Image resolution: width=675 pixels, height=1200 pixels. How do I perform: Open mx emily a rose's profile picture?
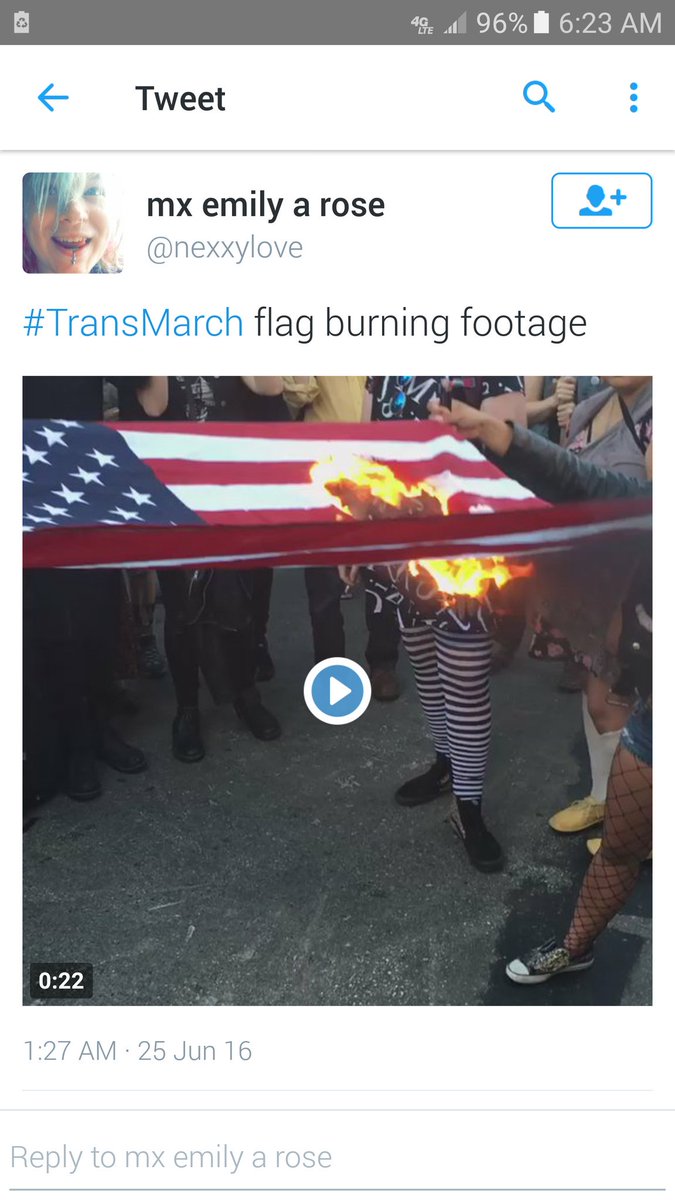(73, 223)
